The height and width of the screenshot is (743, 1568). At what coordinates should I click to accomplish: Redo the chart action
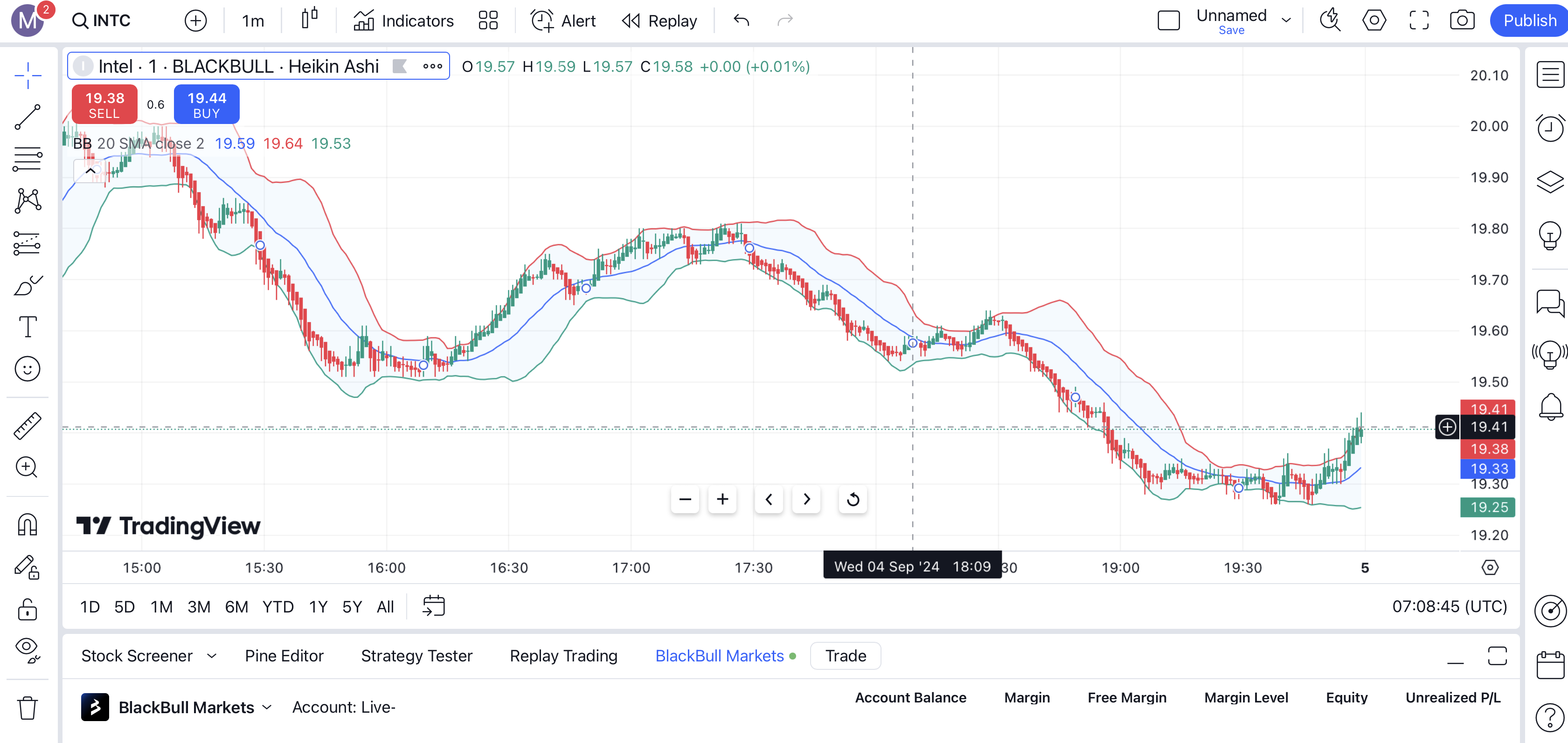click(785, 21)
